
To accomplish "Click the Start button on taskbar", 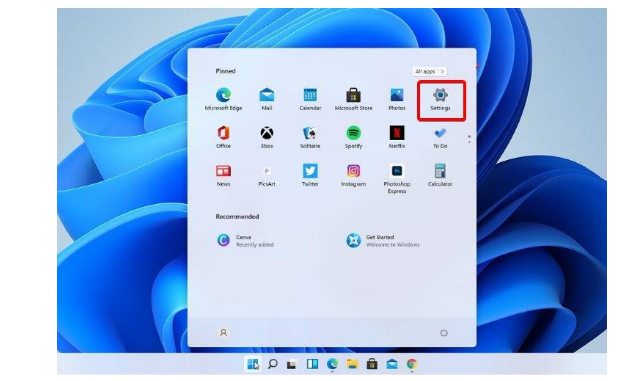I will click(253, 364).
